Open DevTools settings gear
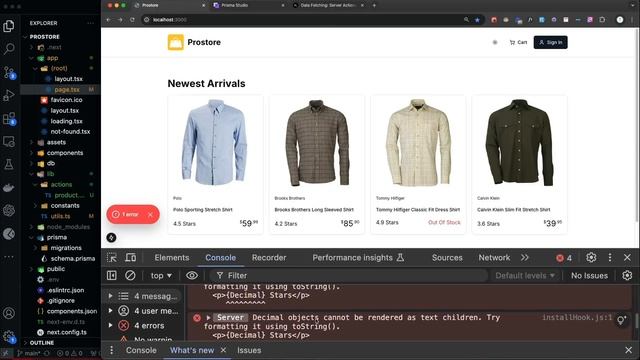 pyautogui.click(x=591, y=257)
